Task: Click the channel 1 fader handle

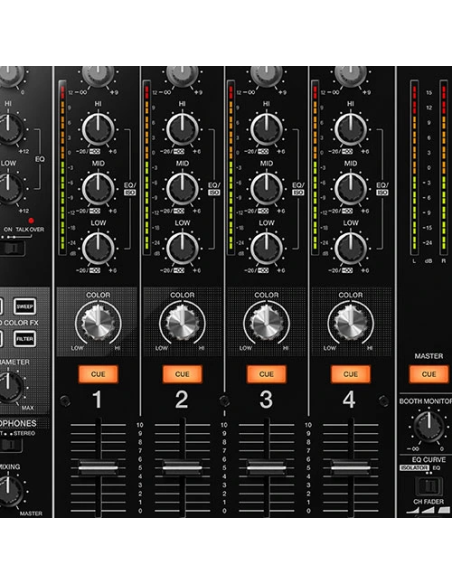Action: [98, 467]
